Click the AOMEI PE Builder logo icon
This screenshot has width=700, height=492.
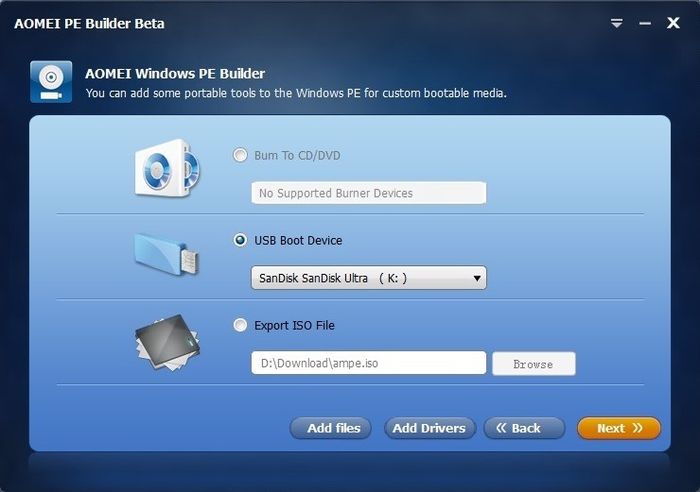point(50,82)
